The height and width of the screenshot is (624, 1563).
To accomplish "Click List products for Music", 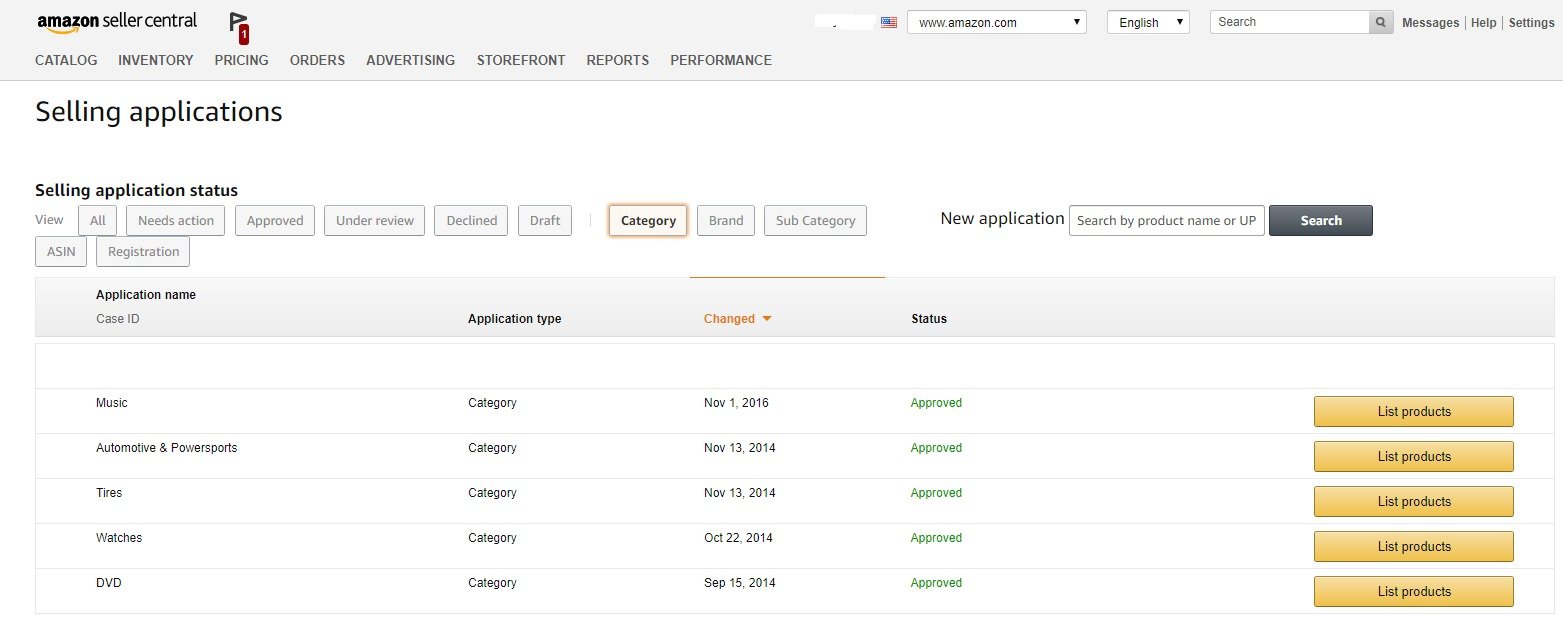I will tap(1414, 411).
